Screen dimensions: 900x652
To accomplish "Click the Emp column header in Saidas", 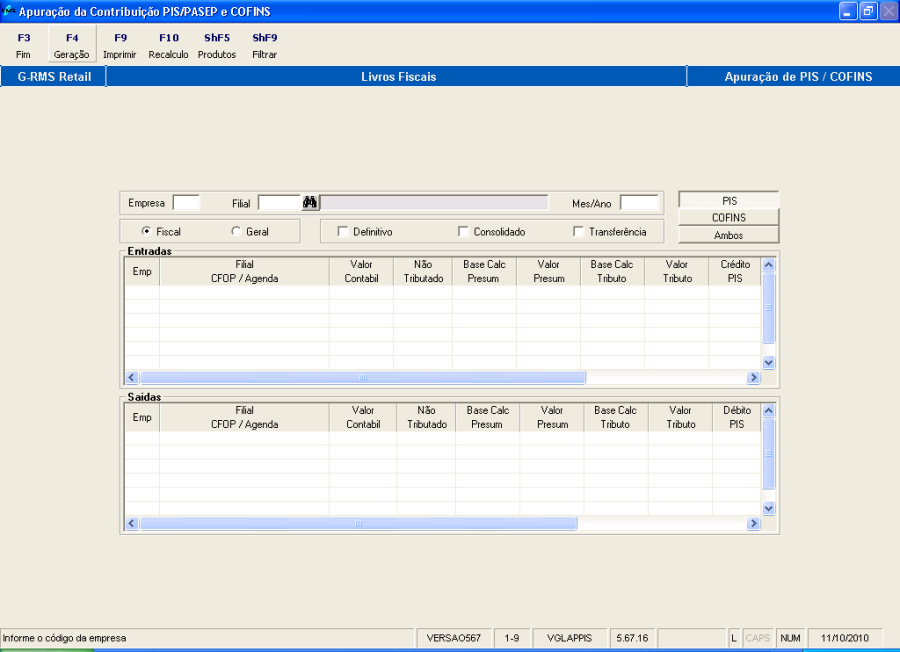I will 142,417.
